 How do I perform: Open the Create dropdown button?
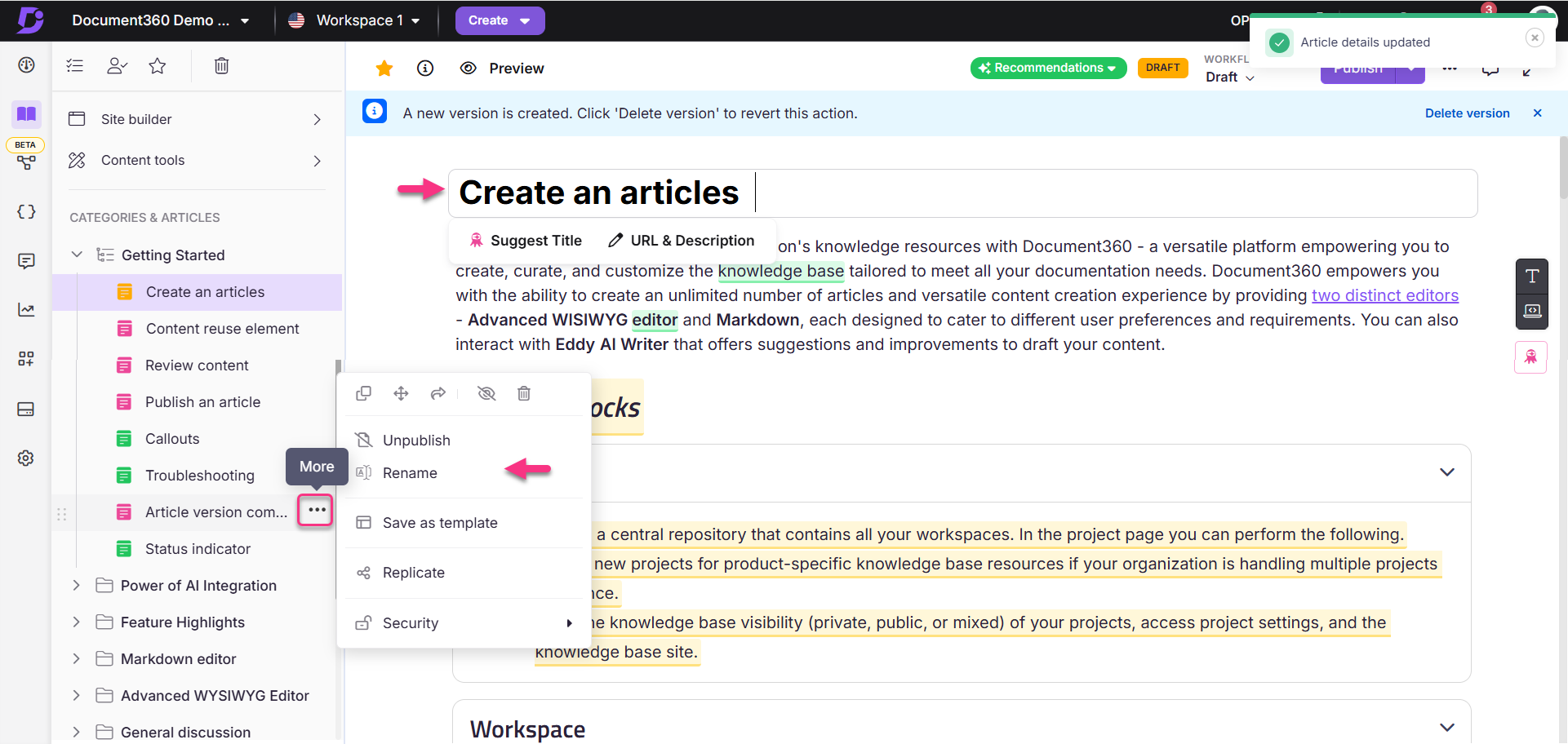pyautogui.click(x=500, y=20)
